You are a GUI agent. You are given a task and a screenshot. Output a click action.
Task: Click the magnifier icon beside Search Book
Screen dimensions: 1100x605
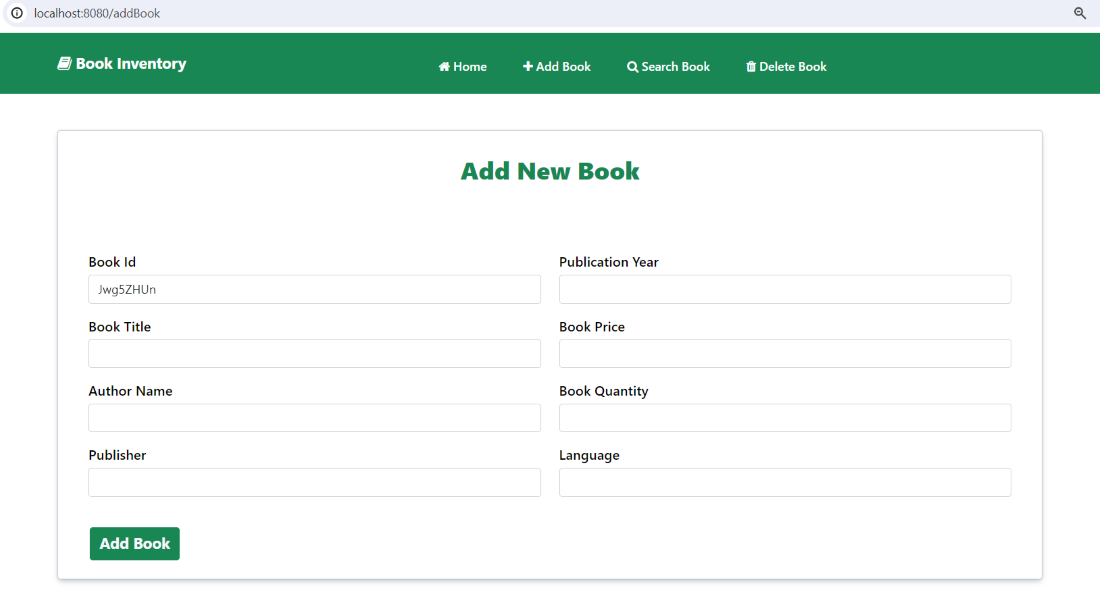click(631, 66)
